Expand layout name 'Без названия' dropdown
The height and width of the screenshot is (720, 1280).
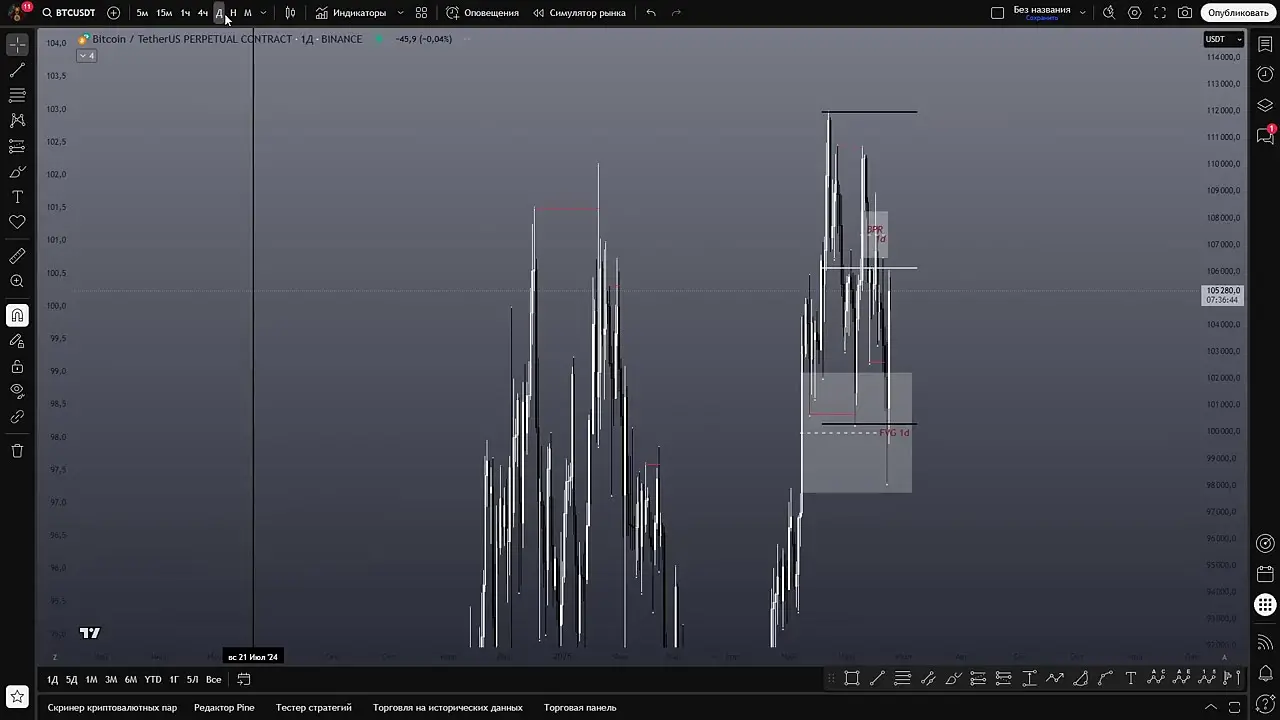click(1082, 13)
